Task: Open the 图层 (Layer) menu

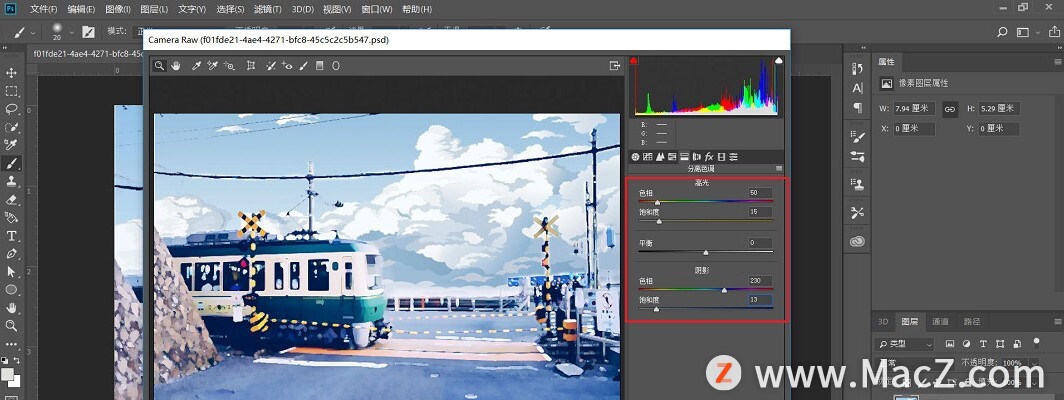Action: coord(154,10)
